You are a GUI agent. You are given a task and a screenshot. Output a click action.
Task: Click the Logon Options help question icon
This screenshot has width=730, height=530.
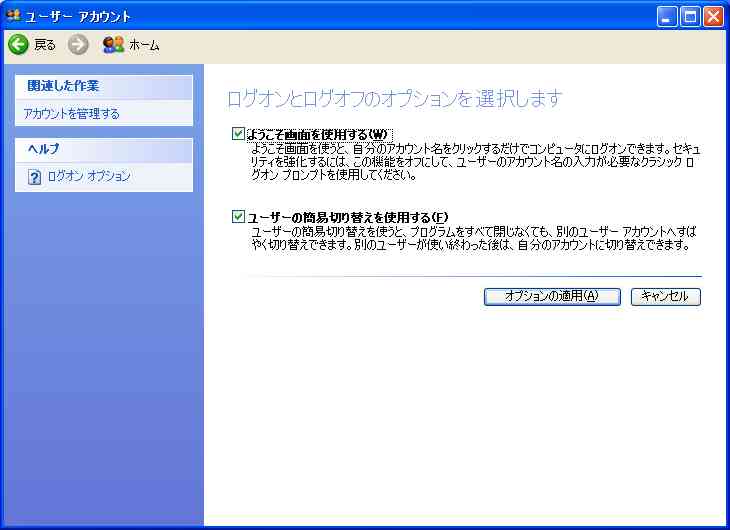tap(34, 177)
